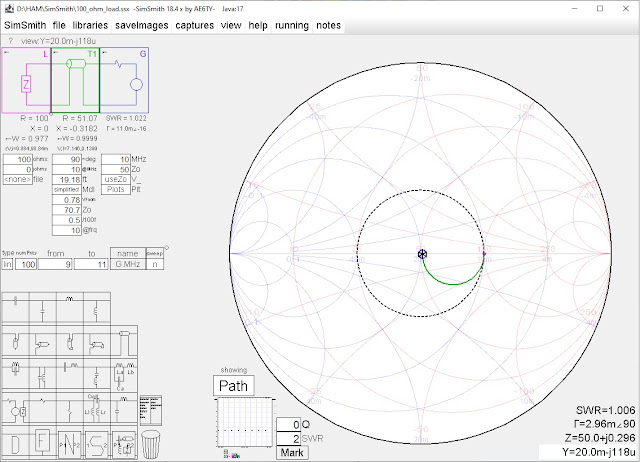Toggle the sweep type 'ln' field
Image resolution: width=640 pixels, height=462 pixels.
pos(7,264)
